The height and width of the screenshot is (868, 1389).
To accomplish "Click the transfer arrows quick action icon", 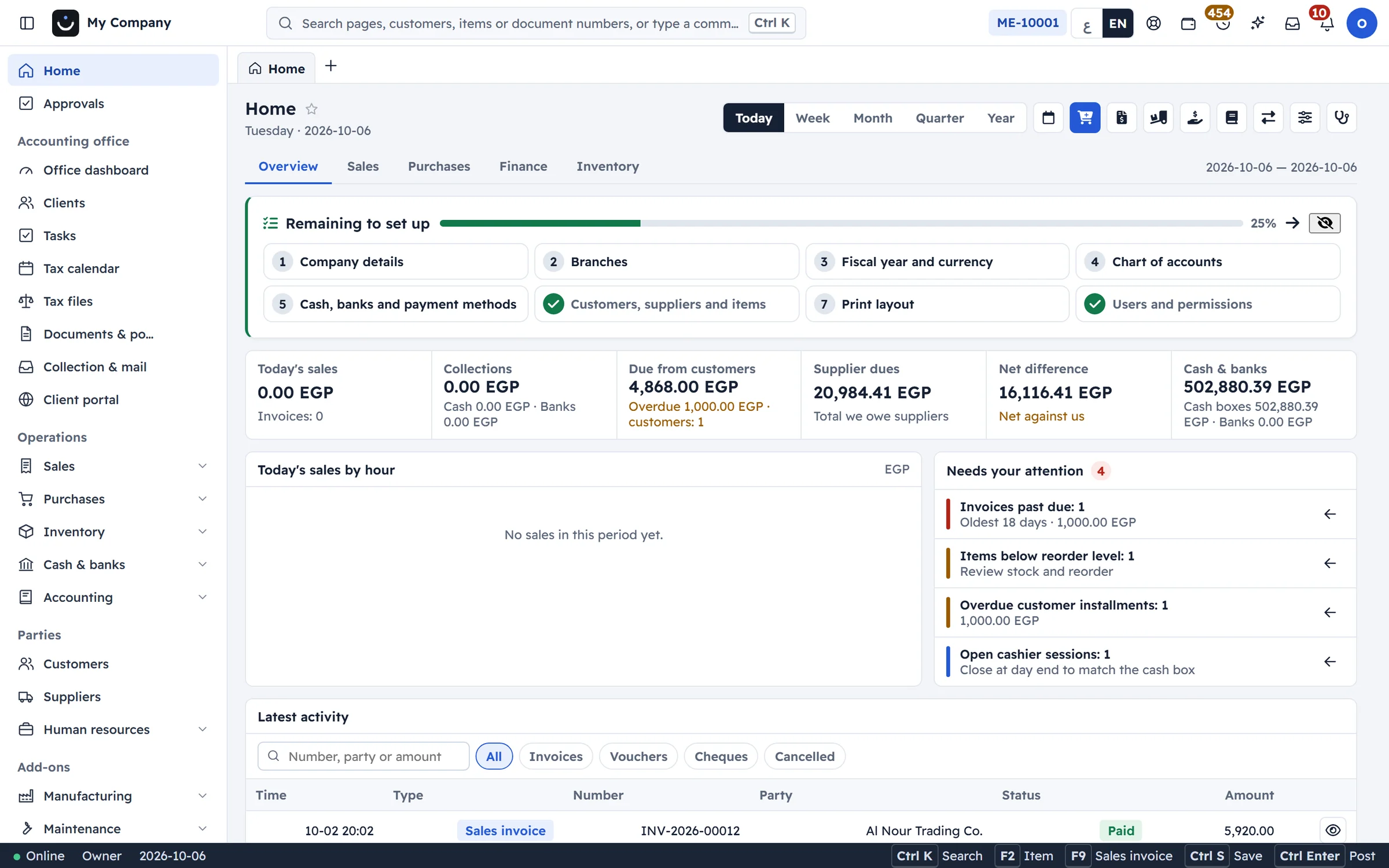I will click(1268, 118).
